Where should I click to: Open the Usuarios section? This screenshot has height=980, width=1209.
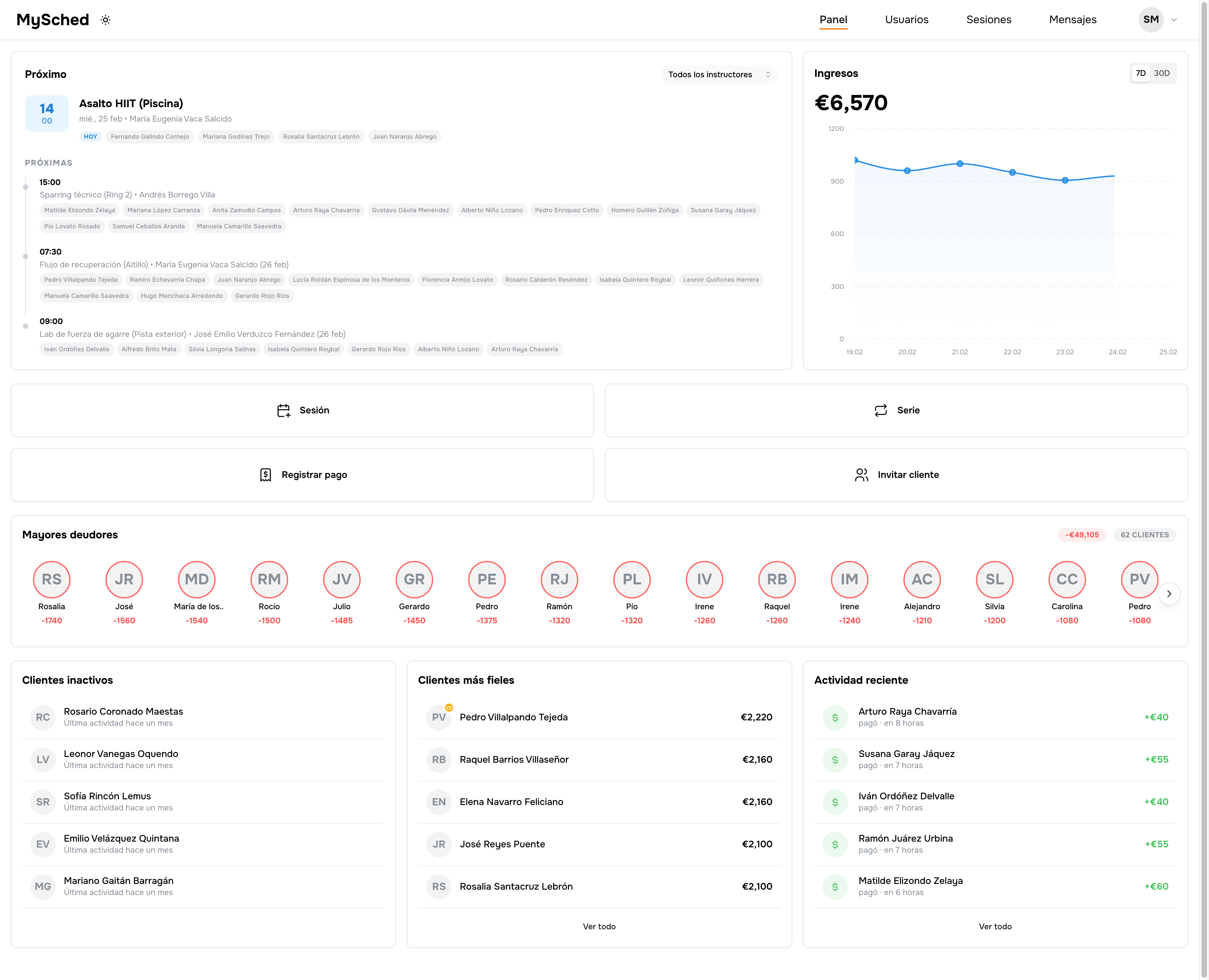click(906, 19)
